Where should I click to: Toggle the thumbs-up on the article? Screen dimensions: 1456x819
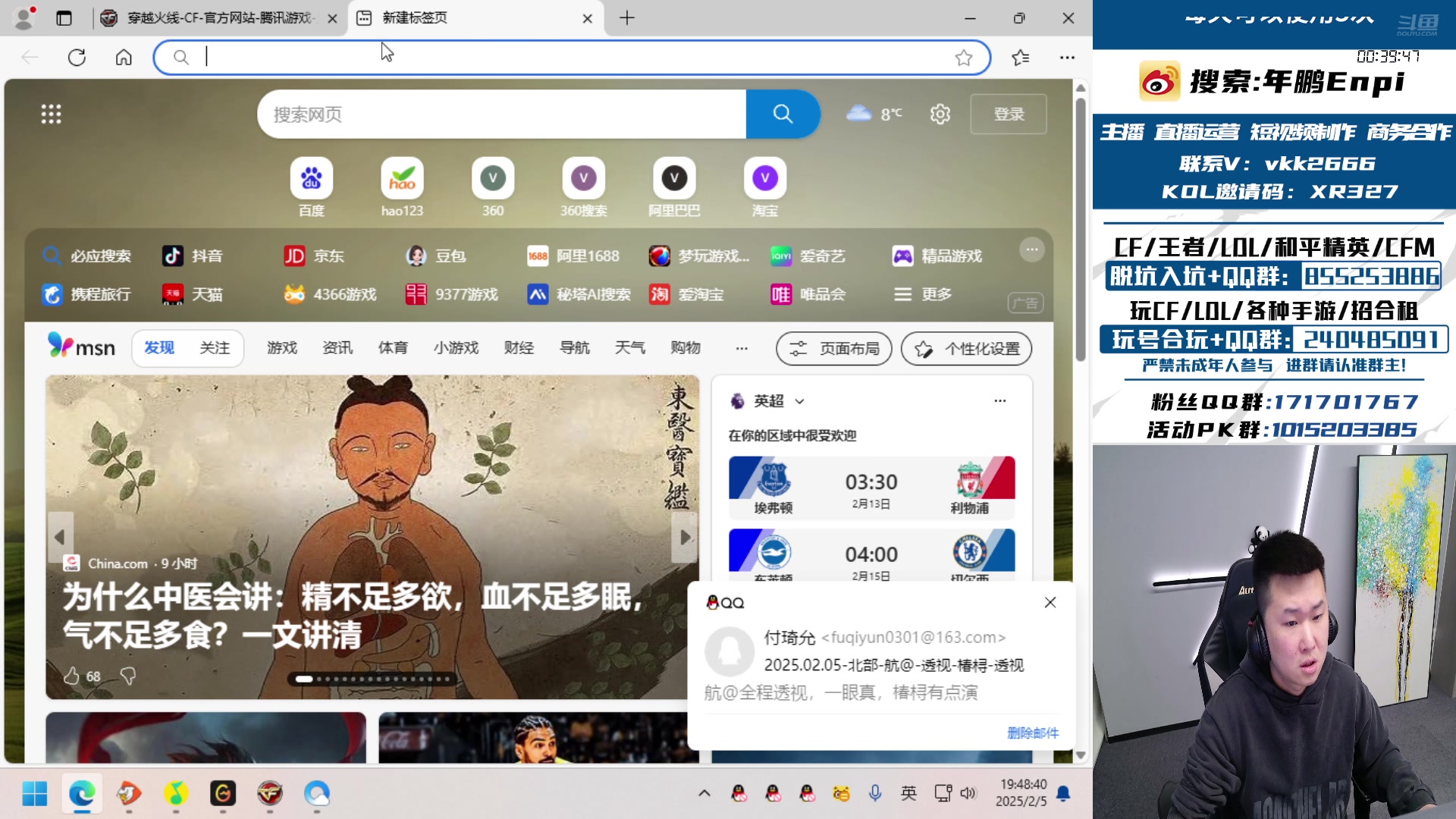73,676
